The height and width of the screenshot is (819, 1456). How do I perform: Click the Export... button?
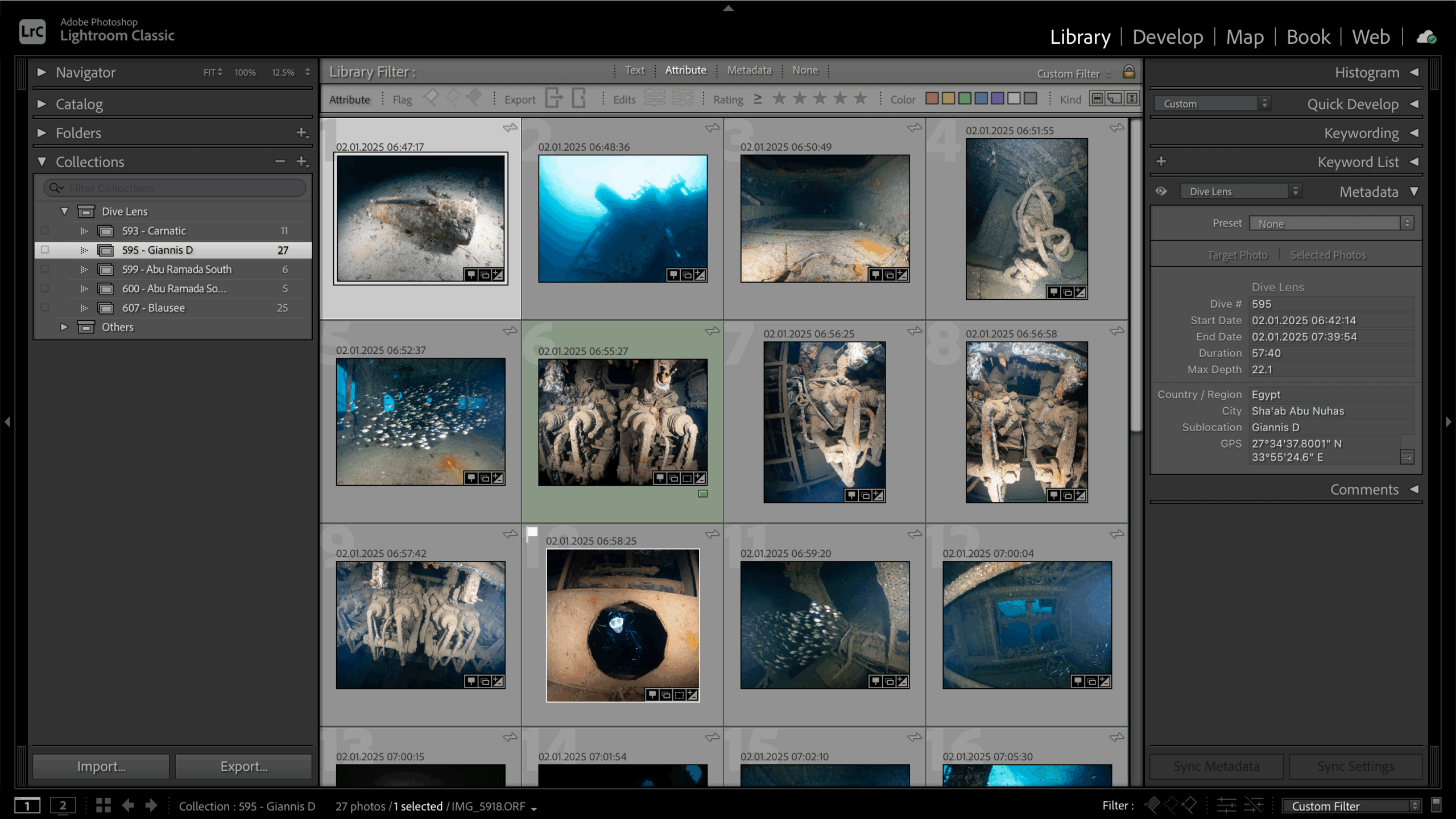coord(243,766)
